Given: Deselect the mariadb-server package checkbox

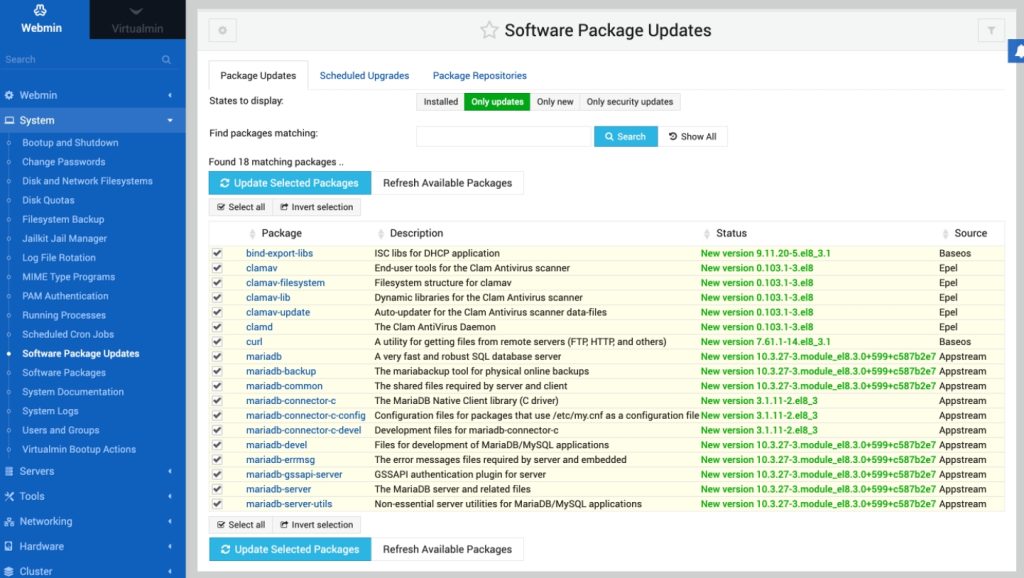Looking at the screenshot, I should pyautogui.click(x=217, y=490).
